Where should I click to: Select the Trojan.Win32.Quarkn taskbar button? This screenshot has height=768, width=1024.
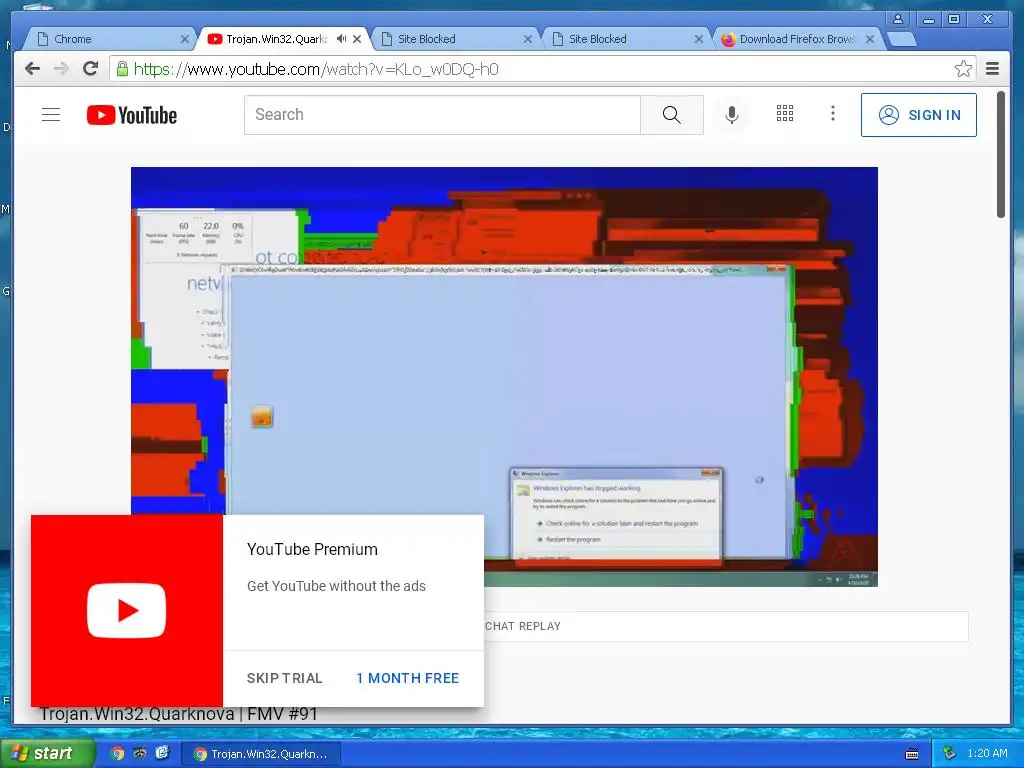click(x=261, y=754)
